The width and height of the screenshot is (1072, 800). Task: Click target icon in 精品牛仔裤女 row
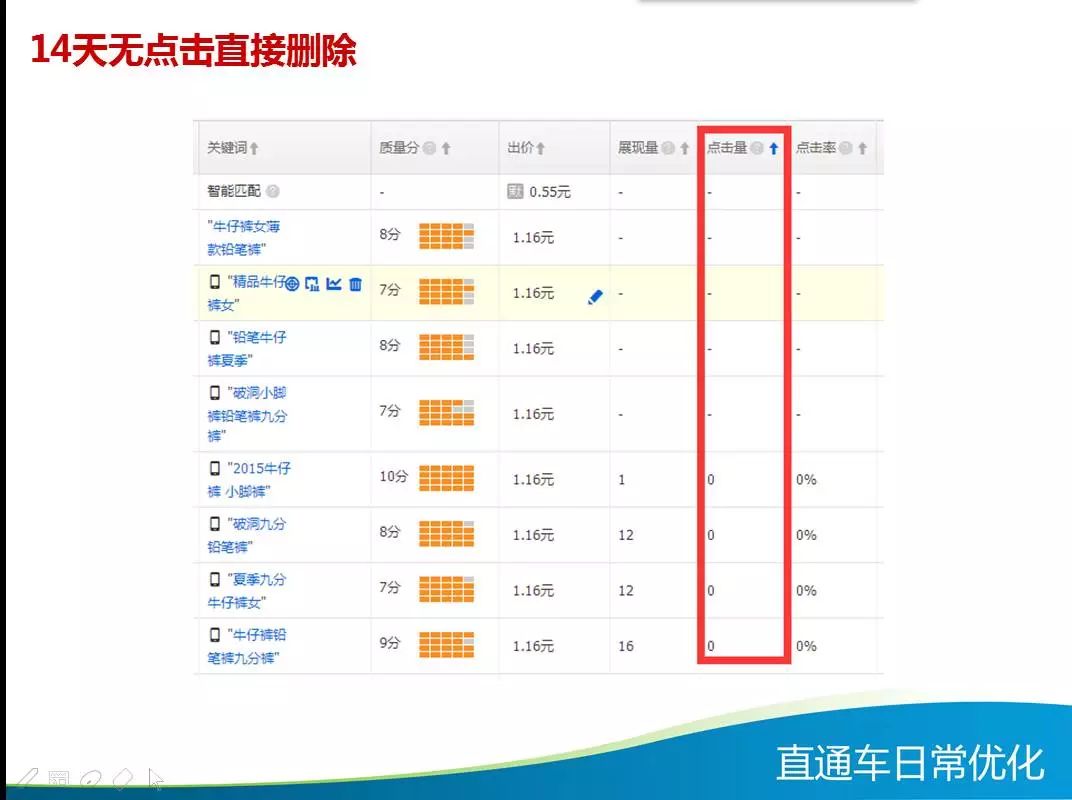click(292, 284)
